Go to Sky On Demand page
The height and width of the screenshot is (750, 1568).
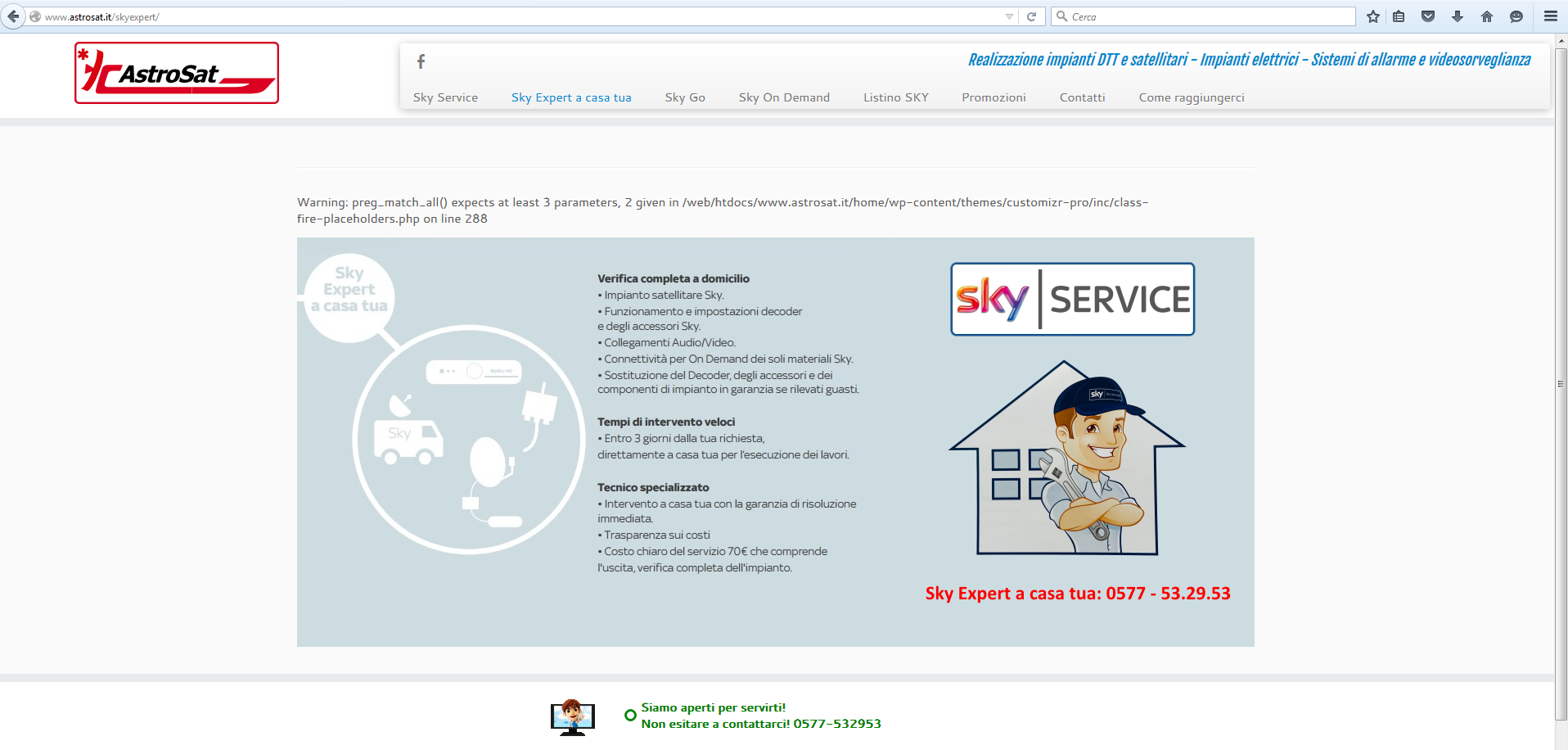click(x=784, y=97)
